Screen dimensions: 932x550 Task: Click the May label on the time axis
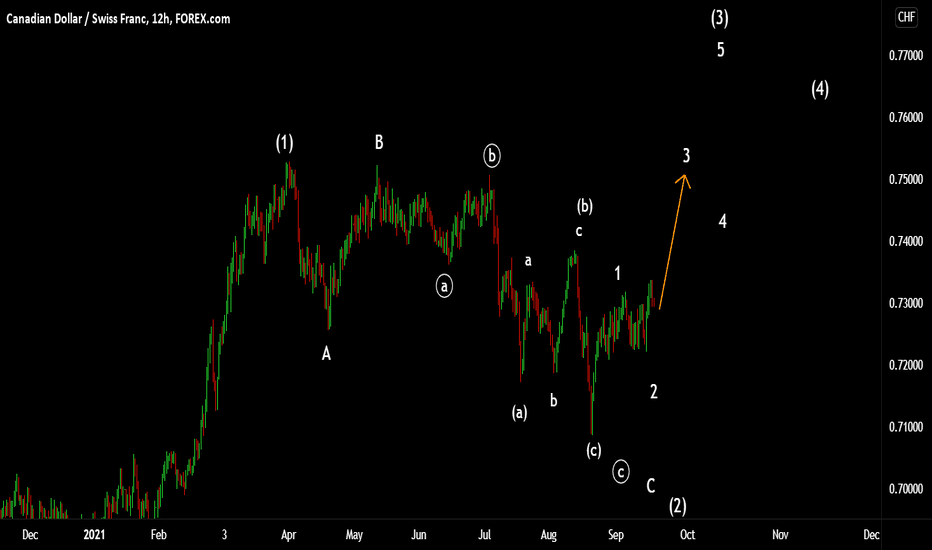pyautogui.click(x=354, y=535)
